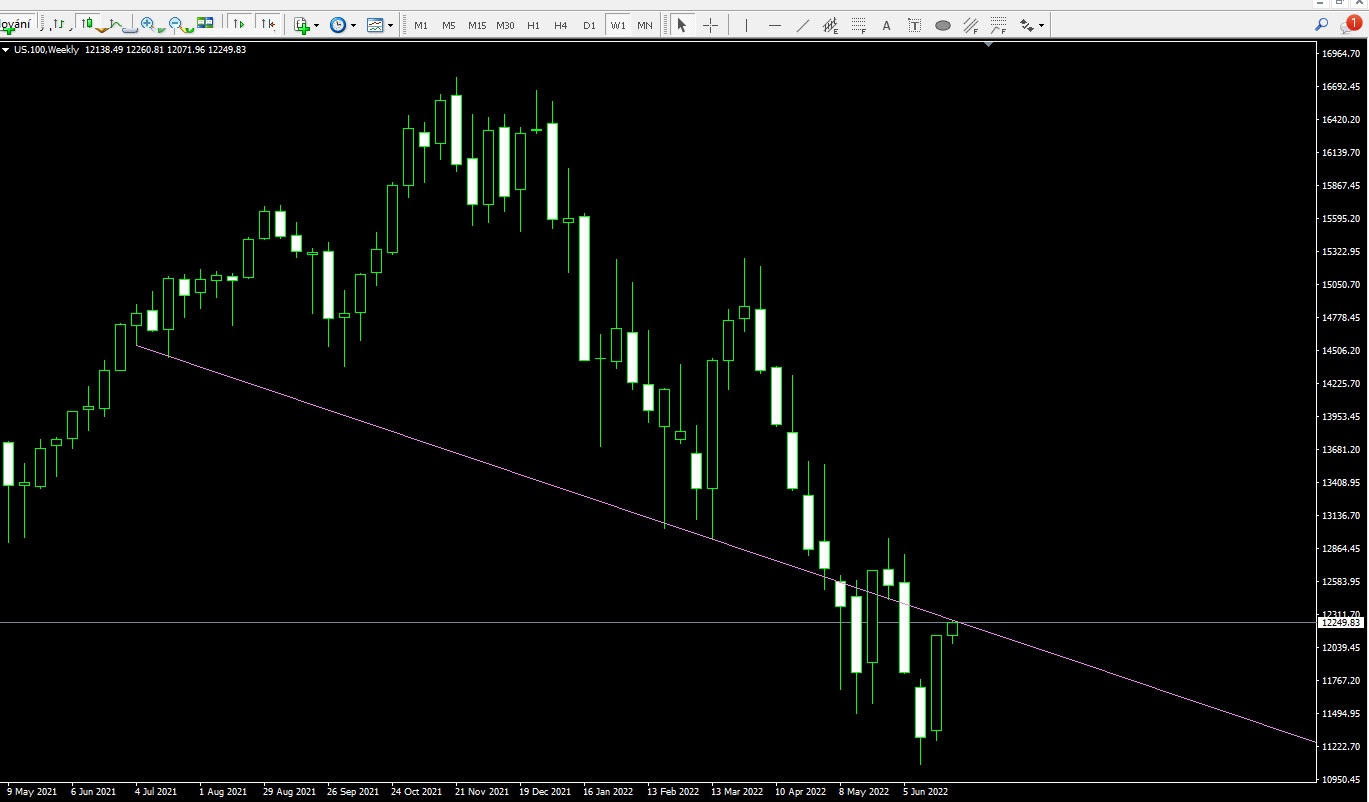Select the equidistant channel tool
This screenshot has height=802, width=1369.
tap(830, 25)
